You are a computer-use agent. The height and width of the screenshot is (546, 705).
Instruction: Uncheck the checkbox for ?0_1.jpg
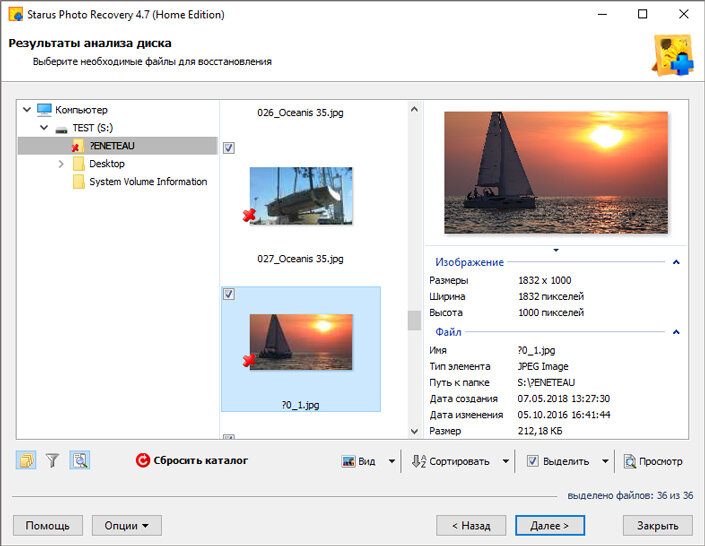pyautogui.click(x=229, y=294)
